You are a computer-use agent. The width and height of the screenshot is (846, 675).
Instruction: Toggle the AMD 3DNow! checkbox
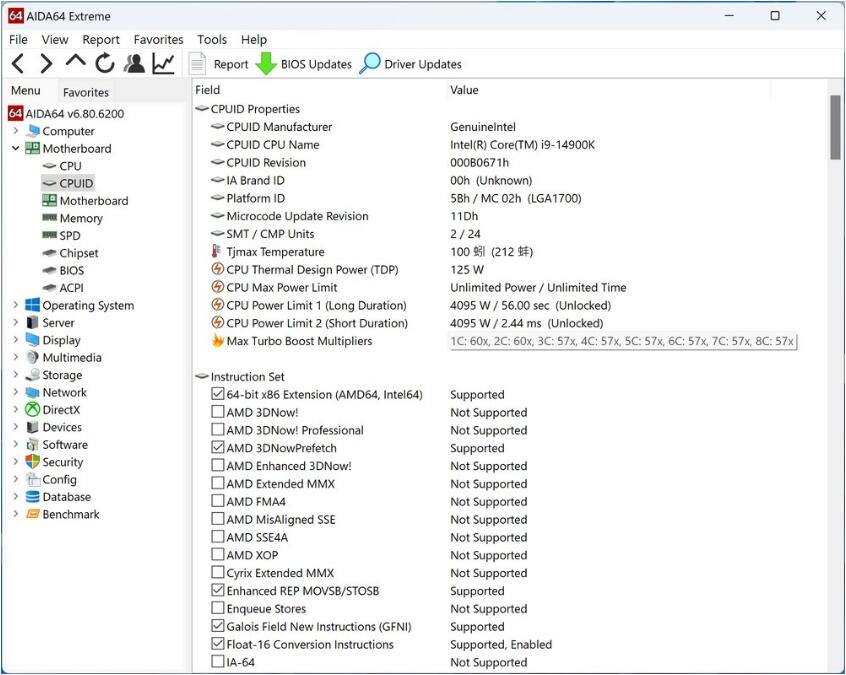point(217,412)
